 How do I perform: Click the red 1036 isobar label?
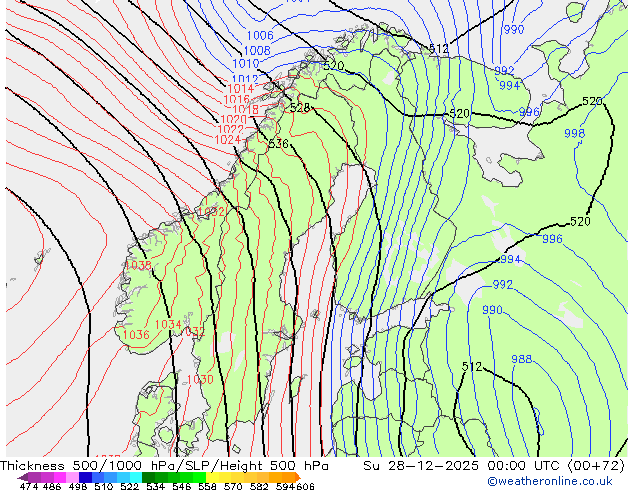point(136,335)
